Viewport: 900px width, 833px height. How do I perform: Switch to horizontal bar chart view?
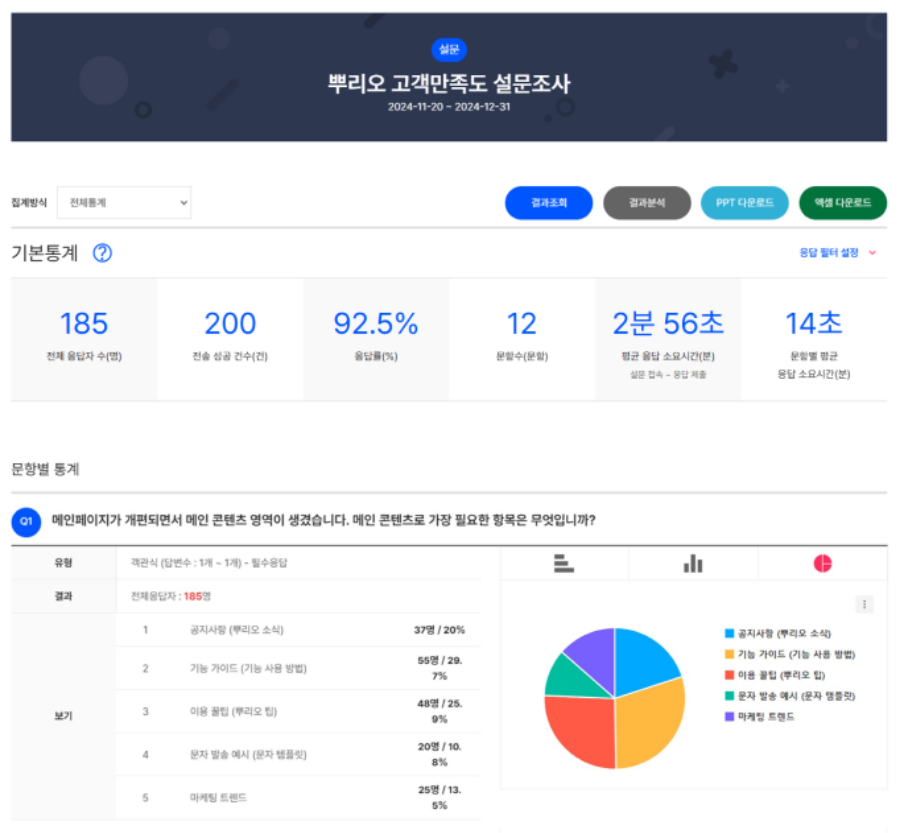(564, 563)
